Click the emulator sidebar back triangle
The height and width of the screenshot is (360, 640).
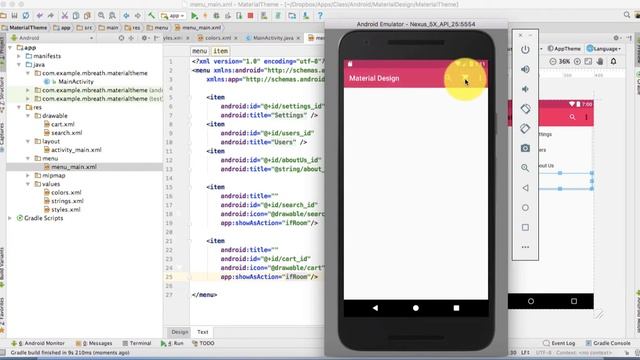[525, 188]
